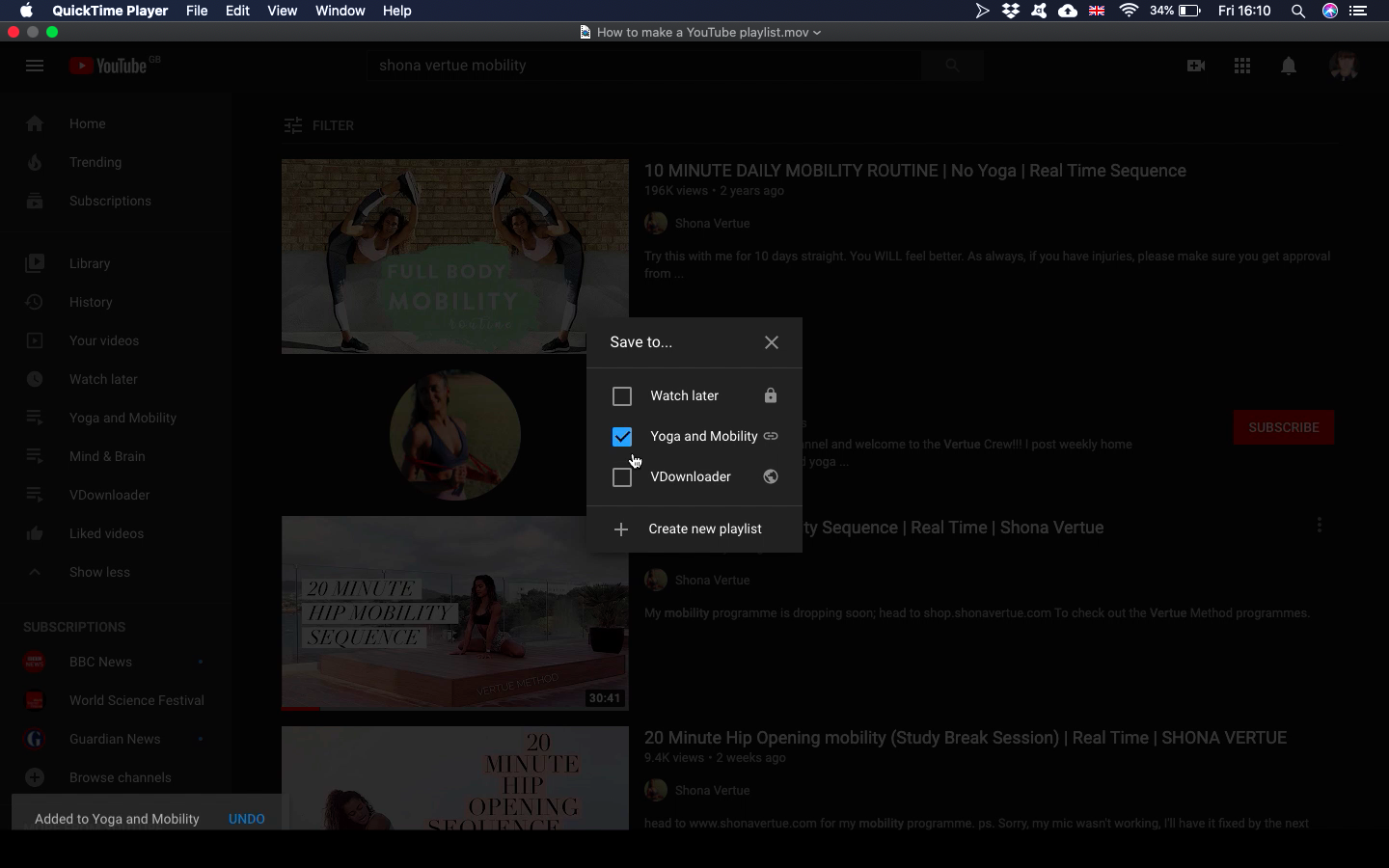Close the Save to dialog
1389x868 pixels.
point(772,342)
